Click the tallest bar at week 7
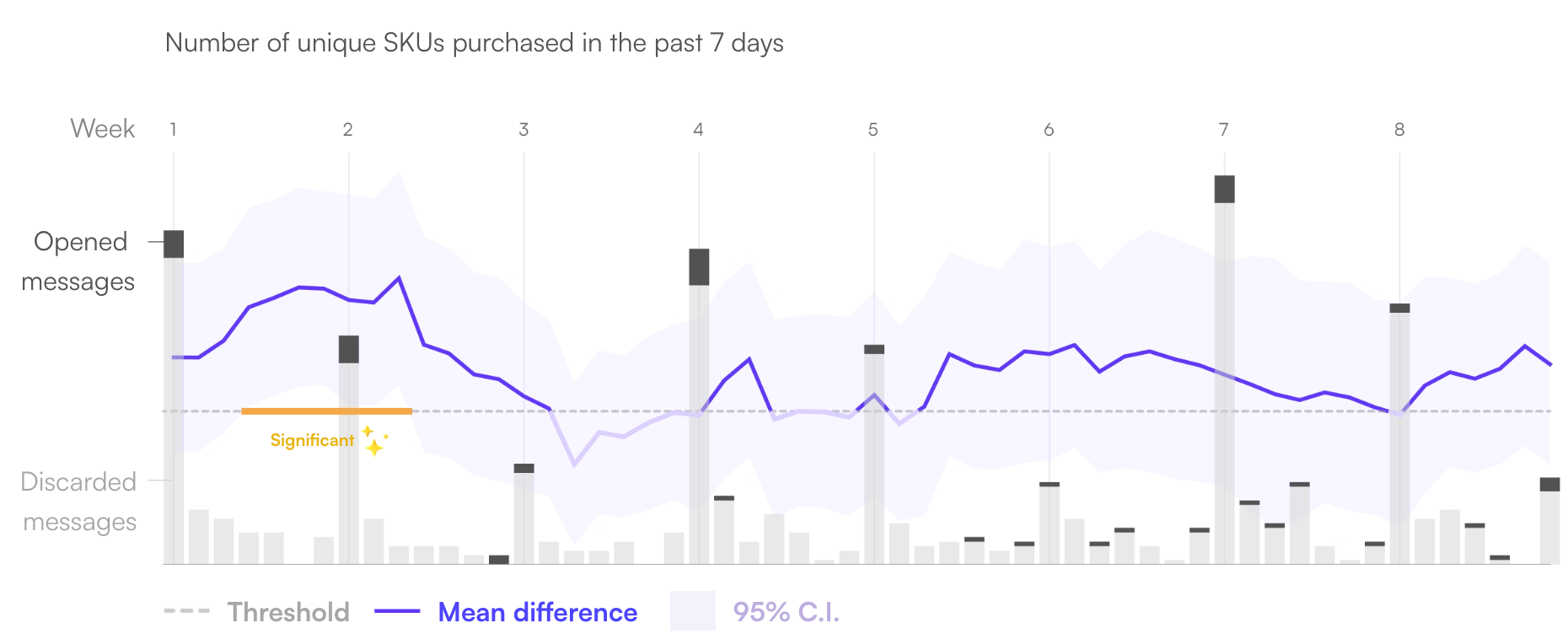Image resolution: width=1568 pixels, height=639 pixels. (x=1224, y=371)
